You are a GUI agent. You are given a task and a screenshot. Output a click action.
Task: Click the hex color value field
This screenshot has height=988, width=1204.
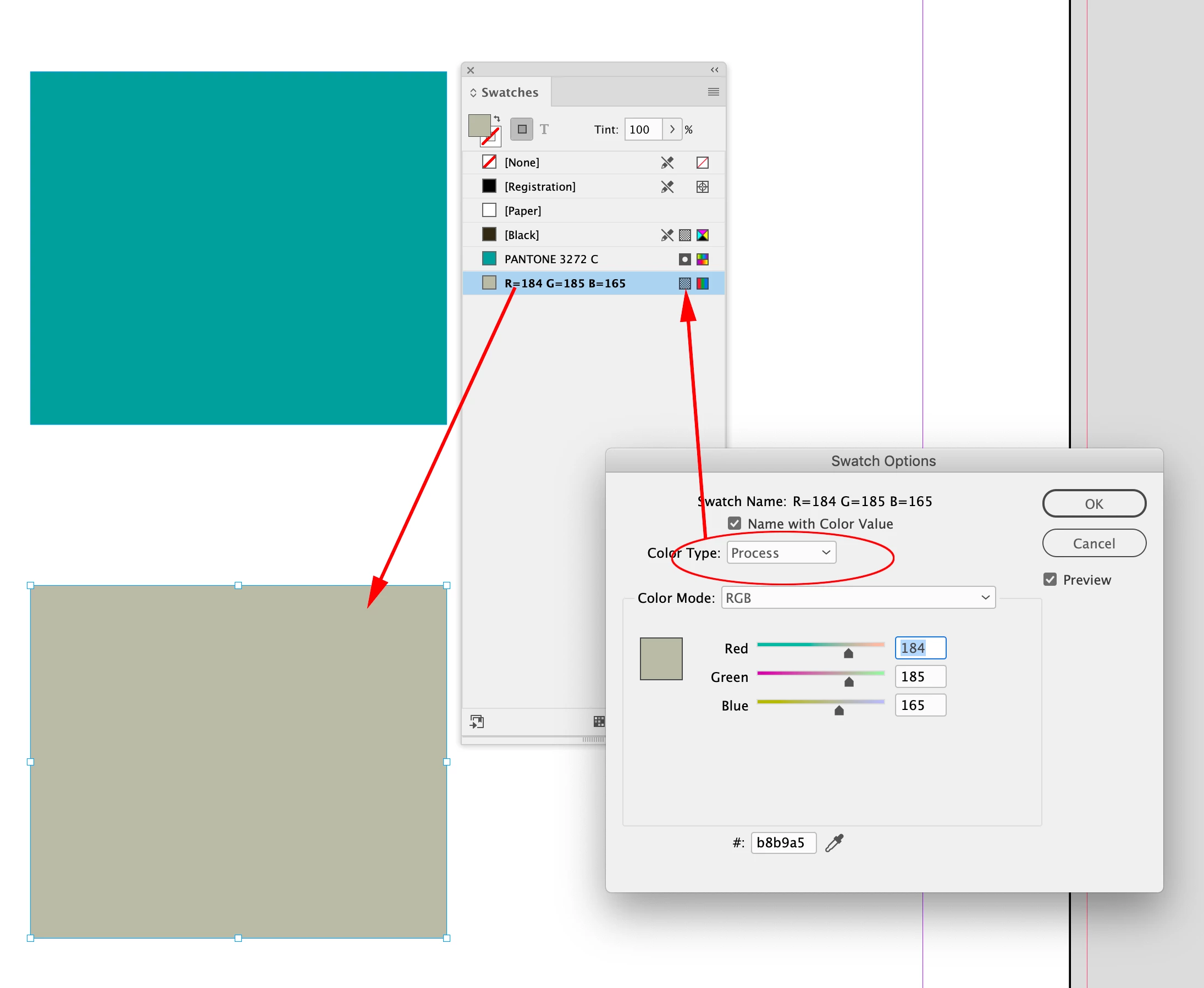783,842
